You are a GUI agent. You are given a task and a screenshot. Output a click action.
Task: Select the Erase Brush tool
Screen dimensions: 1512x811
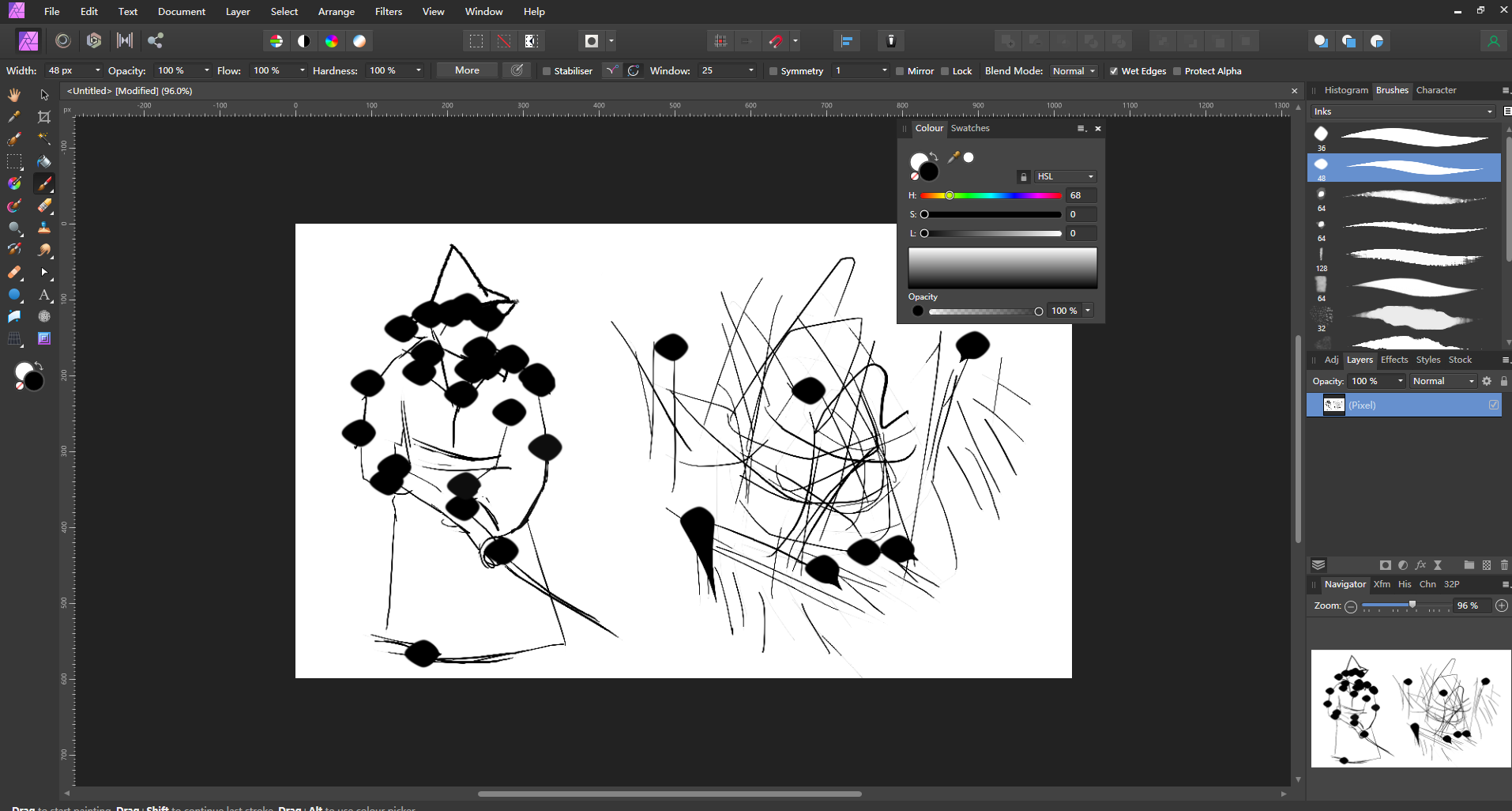[44, 206]
